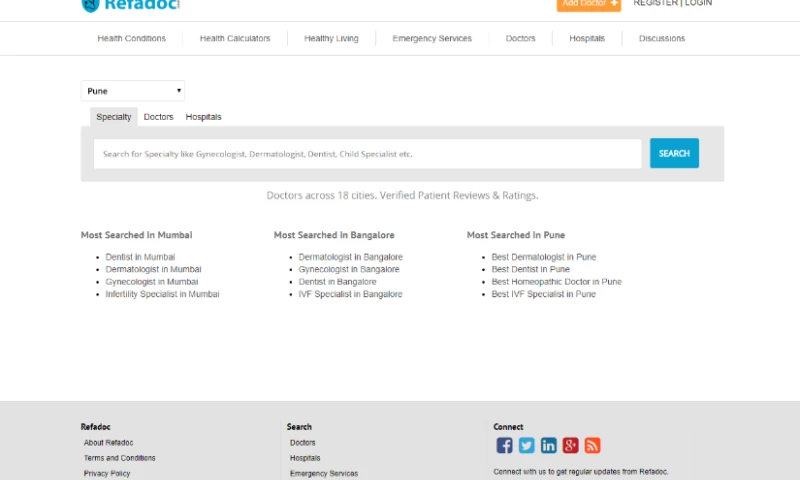The image size is (800, 480).
Task: Click the Most Searched in Mumbai heading
Action: (x=136, y=235)
